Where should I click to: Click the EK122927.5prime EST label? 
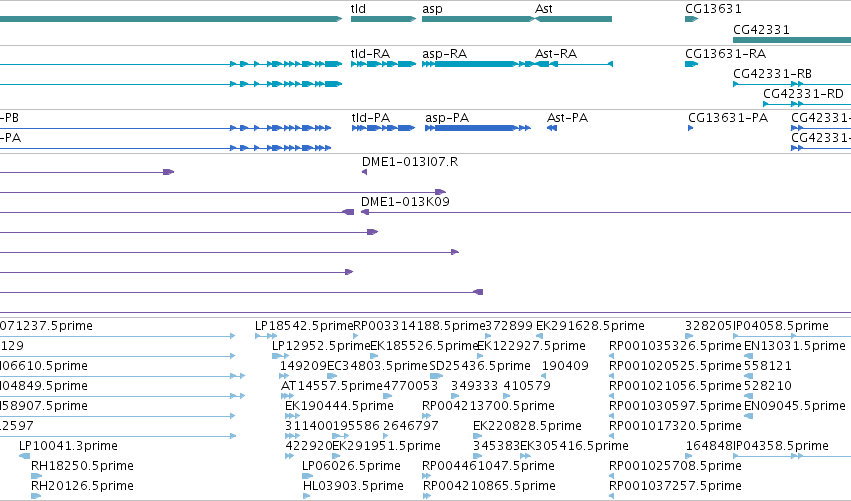(x=531, y=346)
